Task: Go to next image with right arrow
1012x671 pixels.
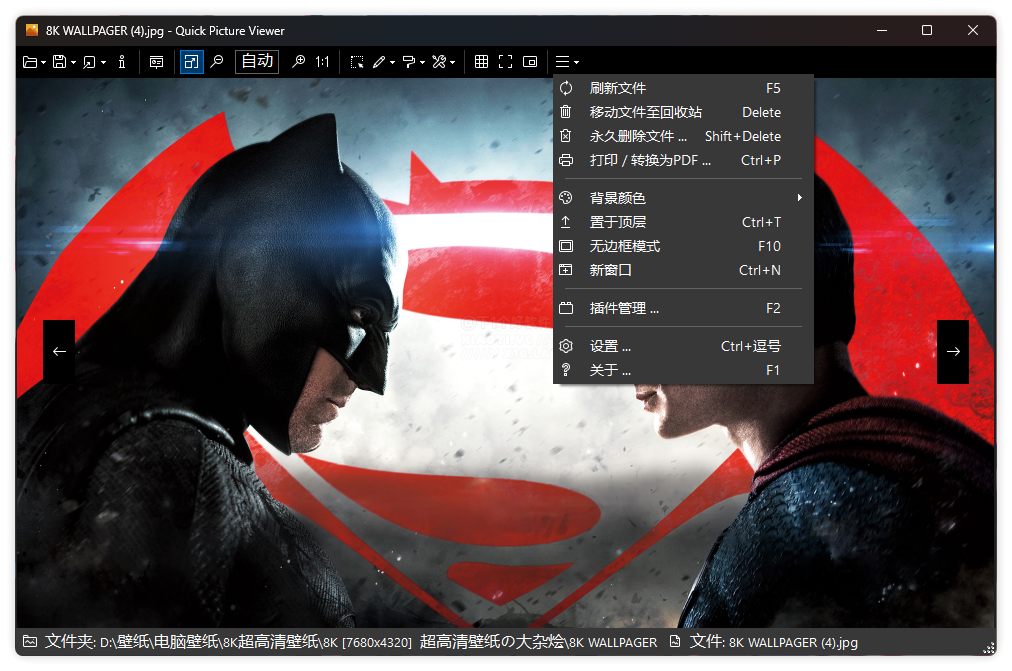Action: tap(953, 352)
